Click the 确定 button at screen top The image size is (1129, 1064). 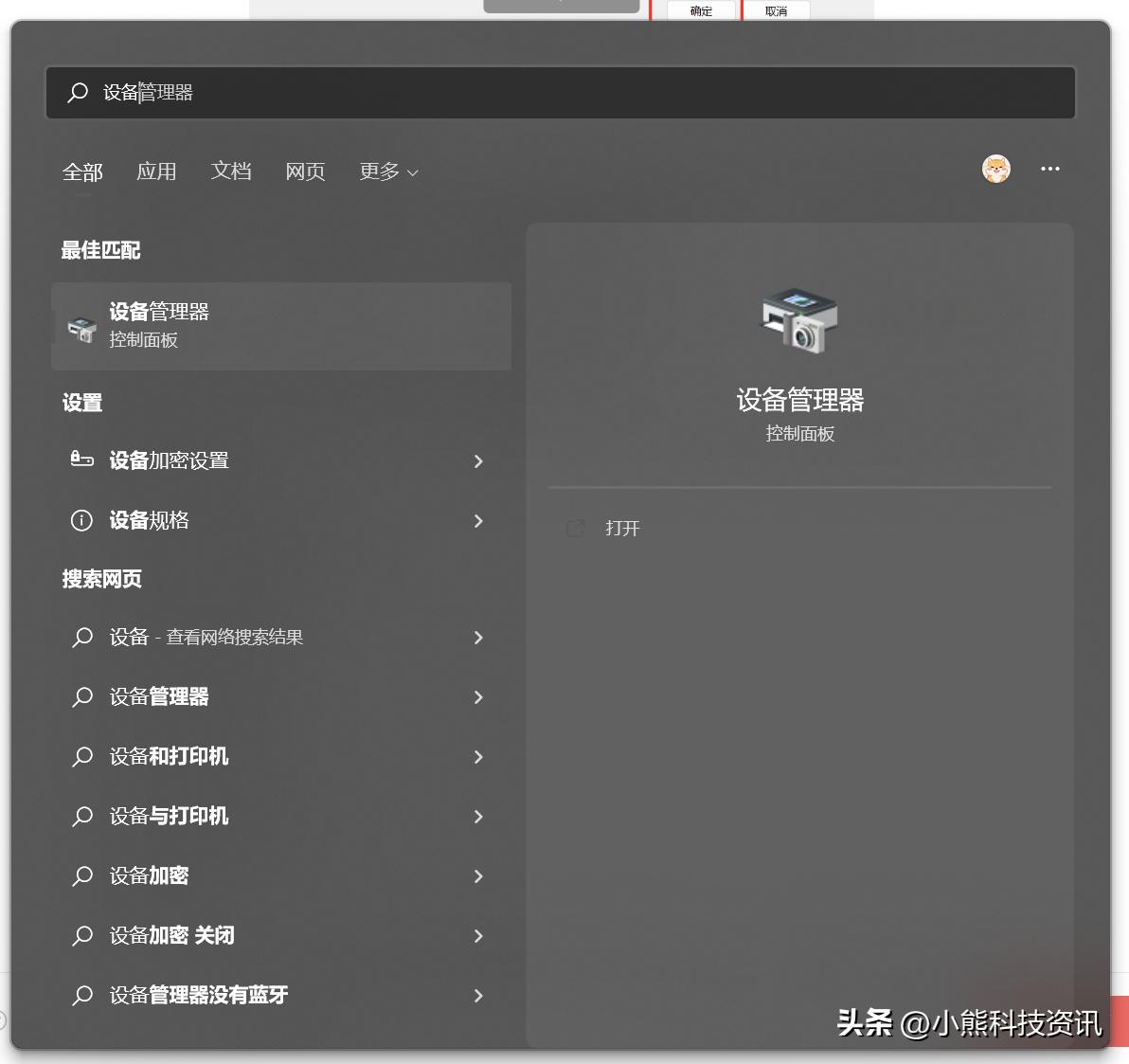(x=701, y=10)
